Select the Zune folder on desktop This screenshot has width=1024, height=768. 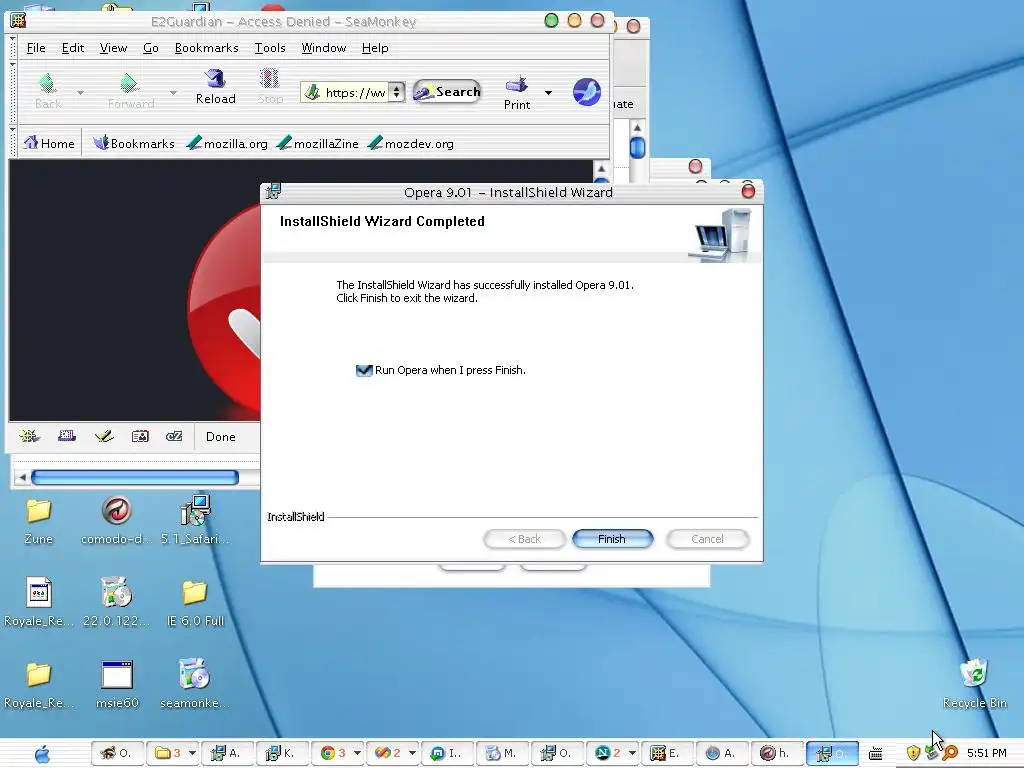pyautogui.click(x=38, y=521)
